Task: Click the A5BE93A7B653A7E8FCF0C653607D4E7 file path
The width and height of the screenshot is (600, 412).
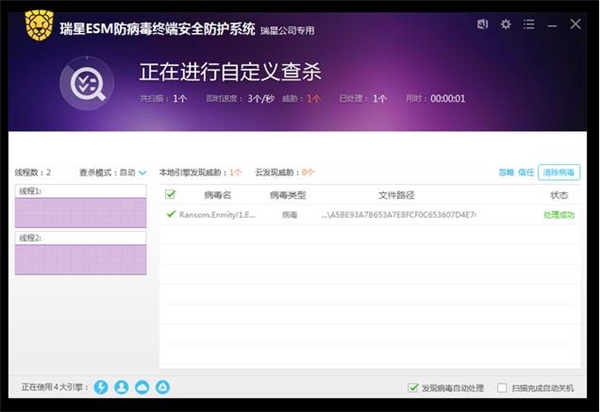Action: (398, 215)
